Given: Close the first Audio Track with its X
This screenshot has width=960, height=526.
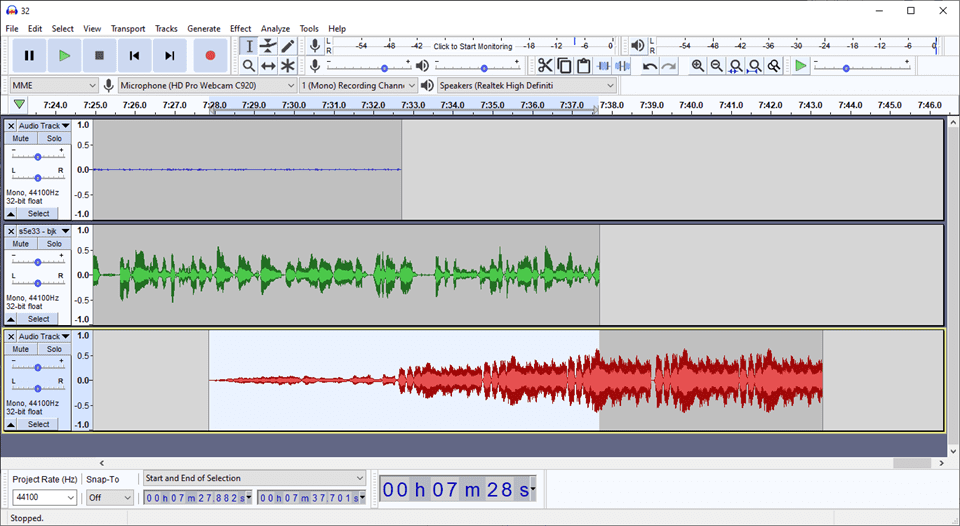Looking at the screenshot, I should coord(11,126).
